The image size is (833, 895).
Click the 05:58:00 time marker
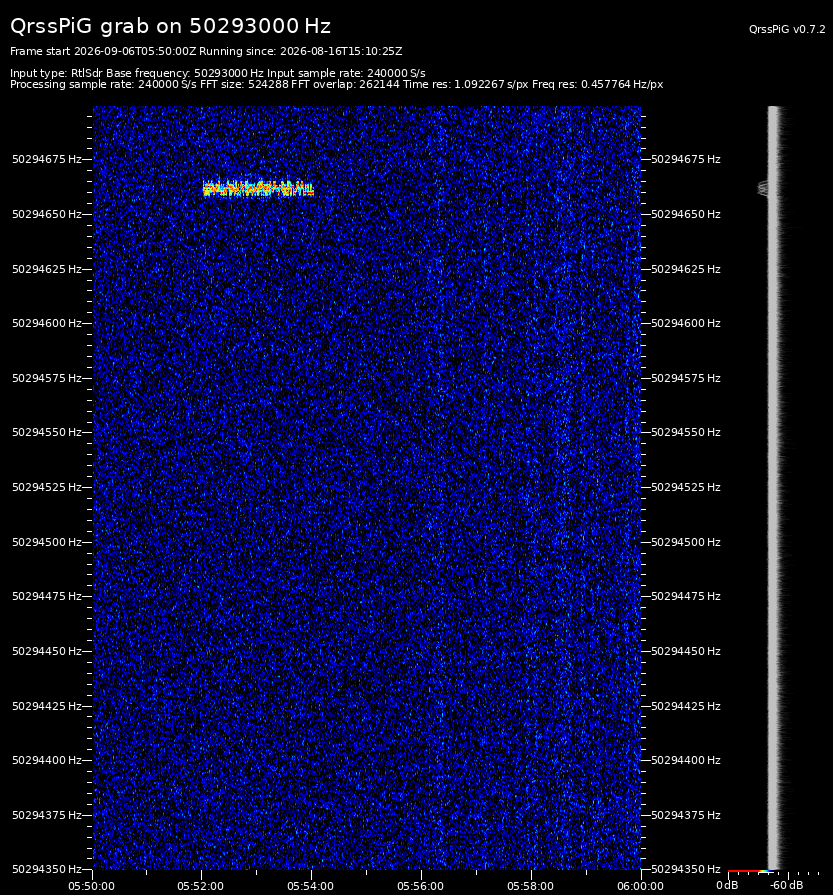click(530, 886)
